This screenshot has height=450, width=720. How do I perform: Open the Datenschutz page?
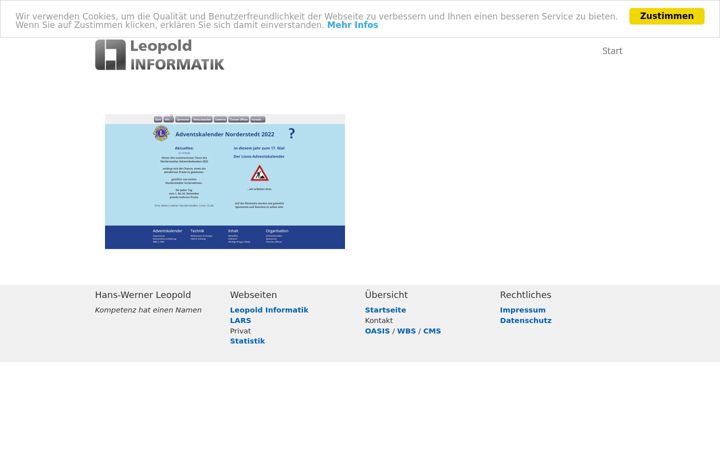tap(526, 321)
